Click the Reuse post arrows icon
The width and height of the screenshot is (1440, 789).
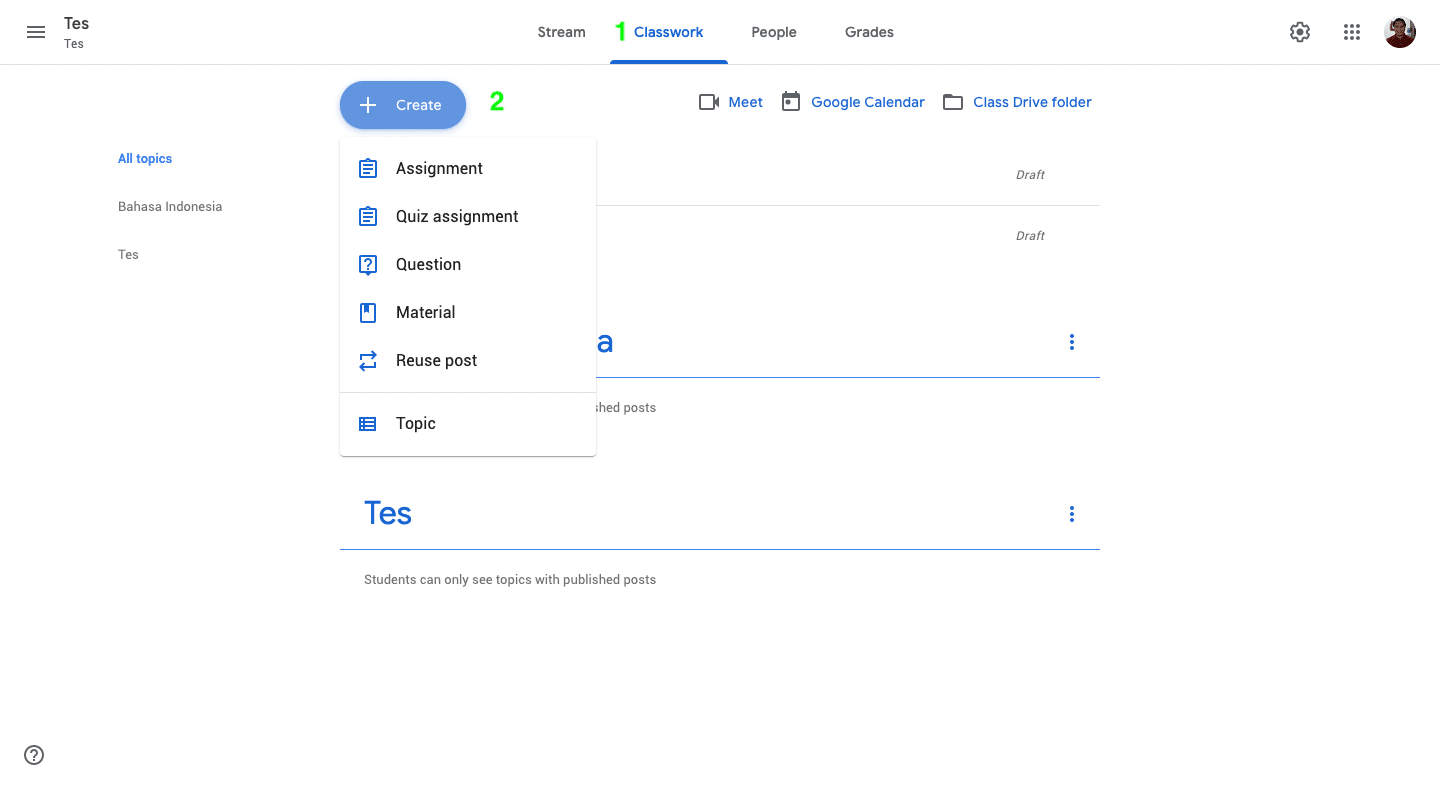coord(368,360)
